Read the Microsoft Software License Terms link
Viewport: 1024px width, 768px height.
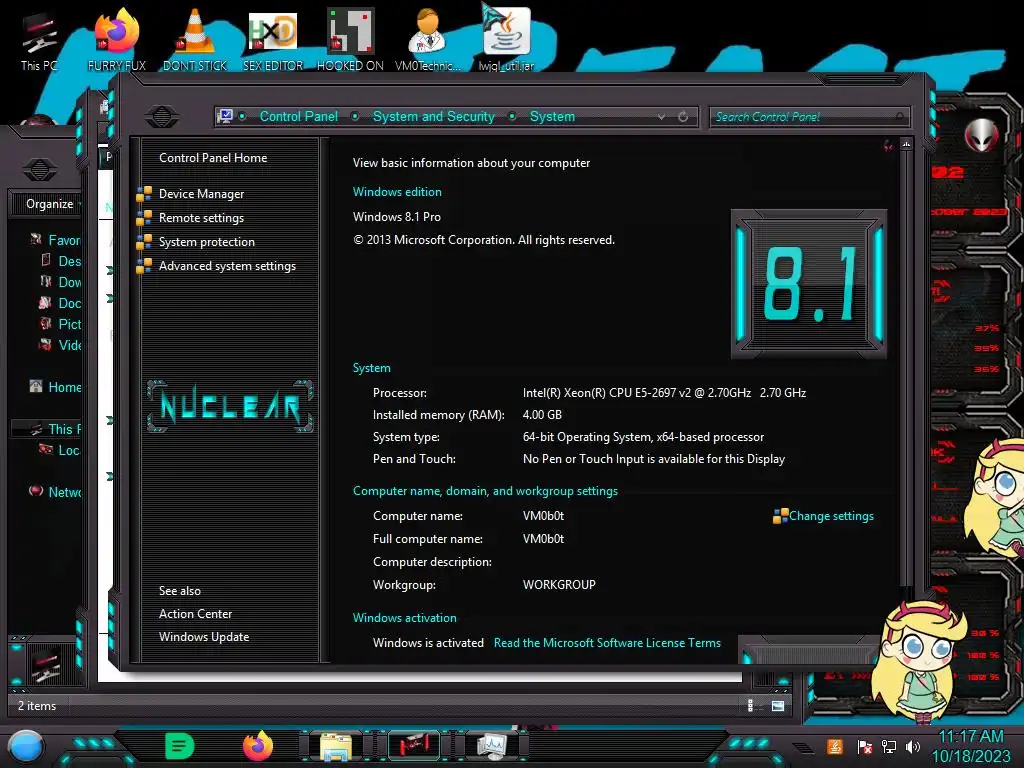click(x=607, y=643)
